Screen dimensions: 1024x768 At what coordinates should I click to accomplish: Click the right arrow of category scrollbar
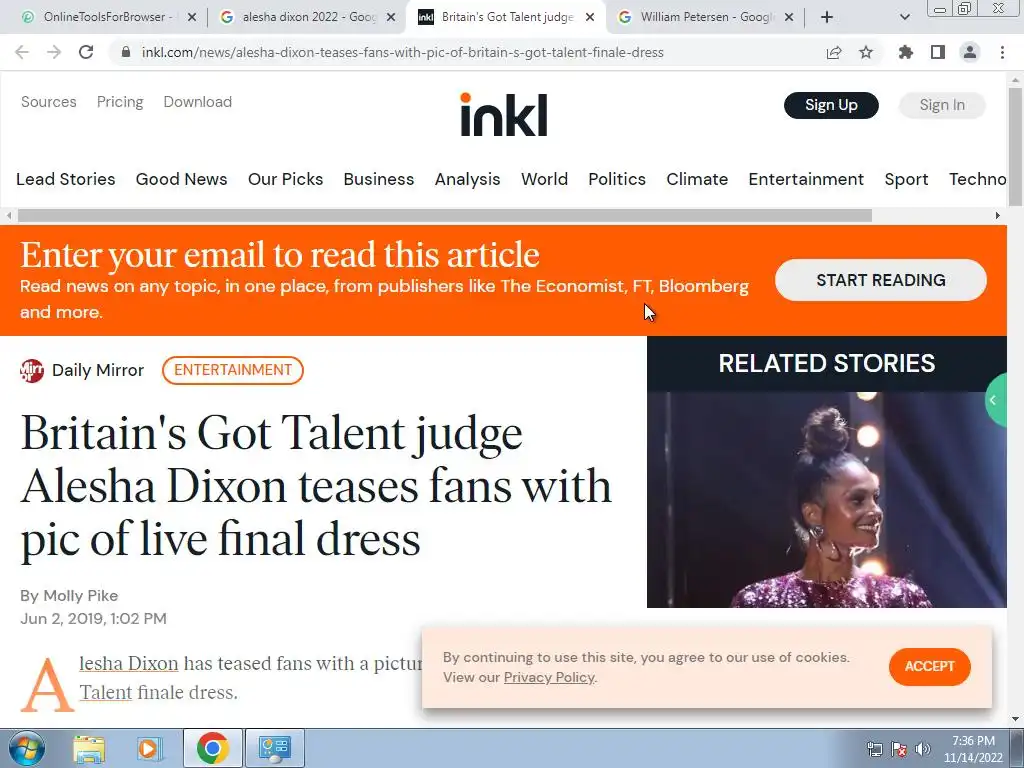coord(997,216)
